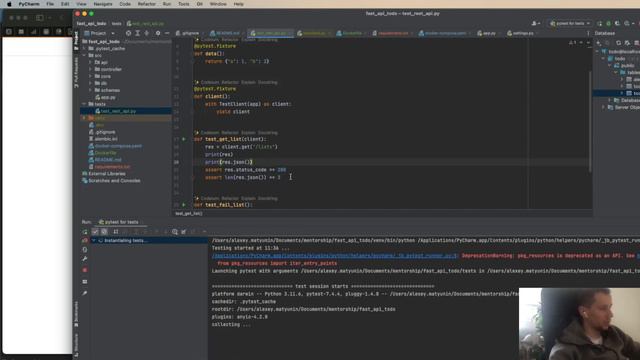Open Run panel layout options icon

84,282
